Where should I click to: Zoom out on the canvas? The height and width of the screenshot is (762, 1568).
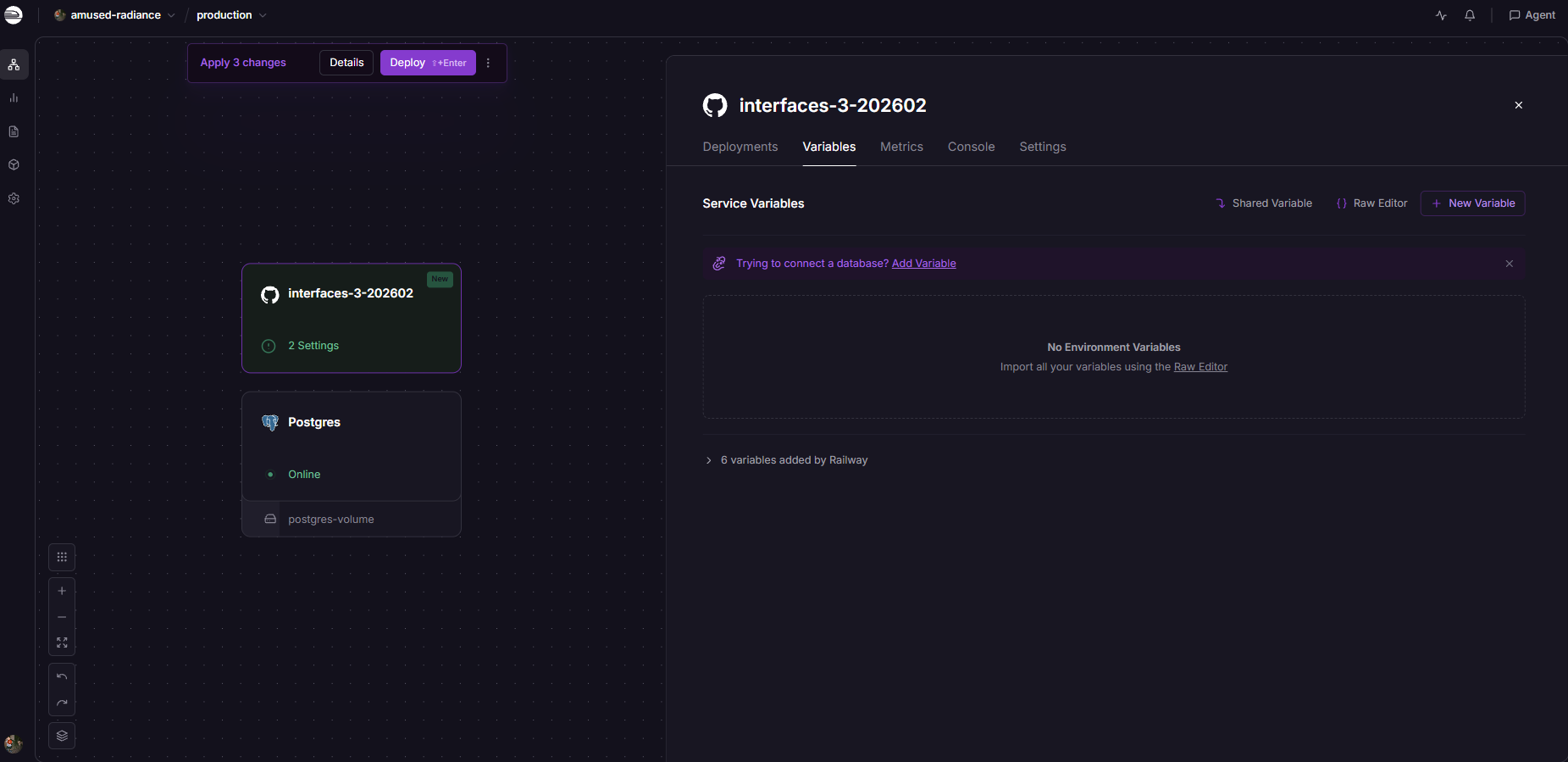pos(62,617)
